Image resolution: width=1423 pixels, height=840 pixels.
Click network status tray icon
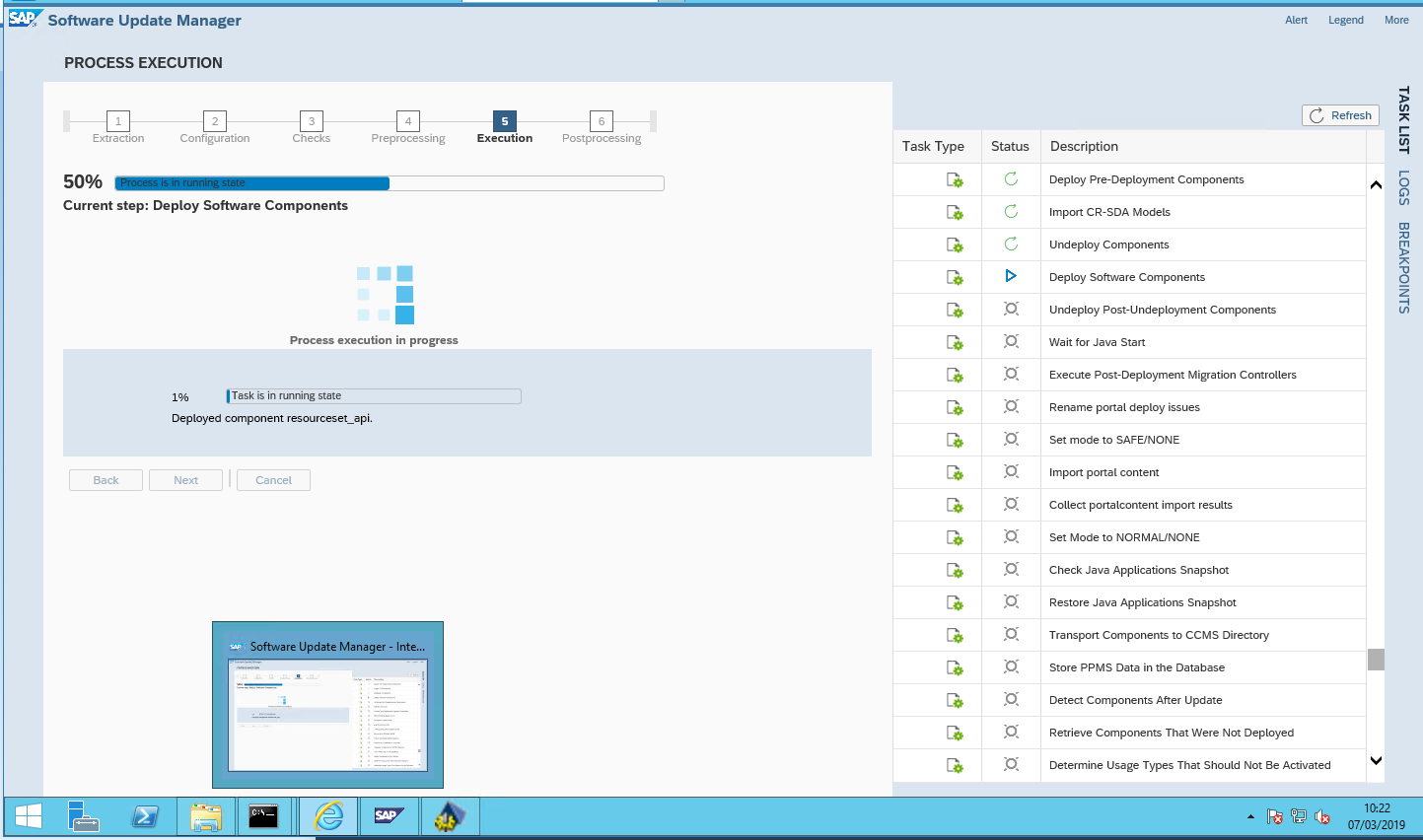(x=1299, y=817)
